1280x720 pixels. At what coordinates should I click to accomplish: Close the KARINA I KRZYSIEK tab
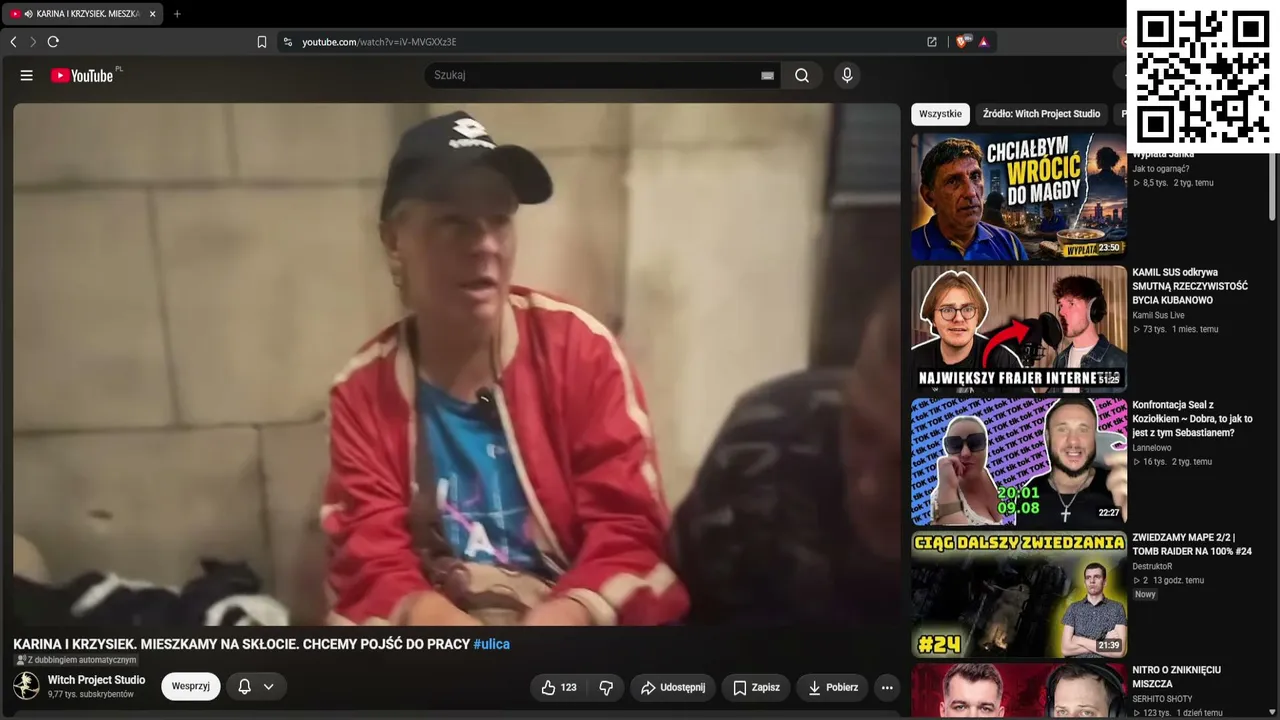(x=152, y=14)
